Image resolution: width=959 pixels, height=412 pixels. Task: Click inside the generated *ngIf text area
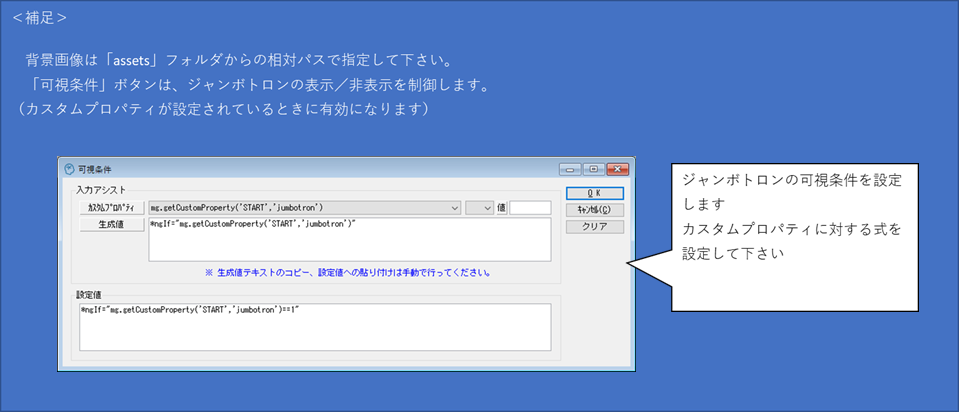point(348,240)
